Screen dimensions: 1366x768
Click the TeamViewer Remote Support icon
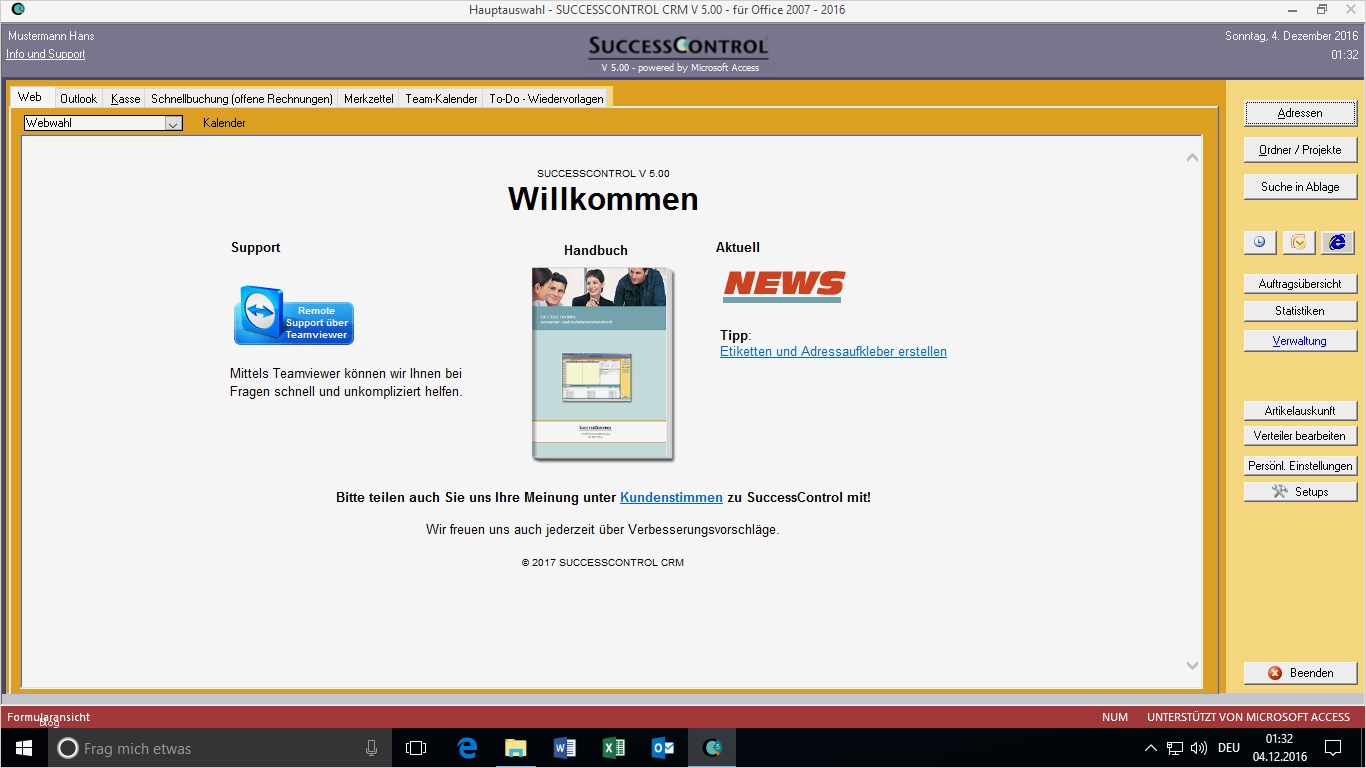click(294, 315)
